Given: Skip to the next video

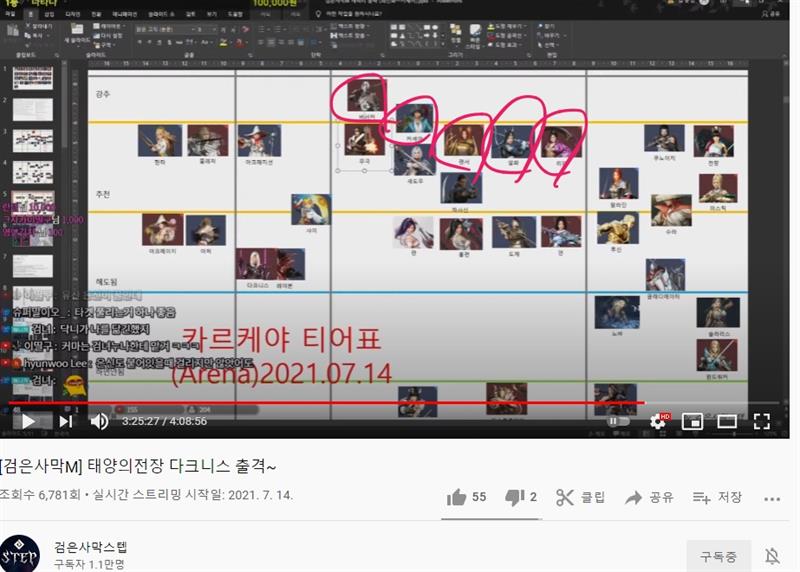Looking at the screenshot, I should tap(66, 421).
